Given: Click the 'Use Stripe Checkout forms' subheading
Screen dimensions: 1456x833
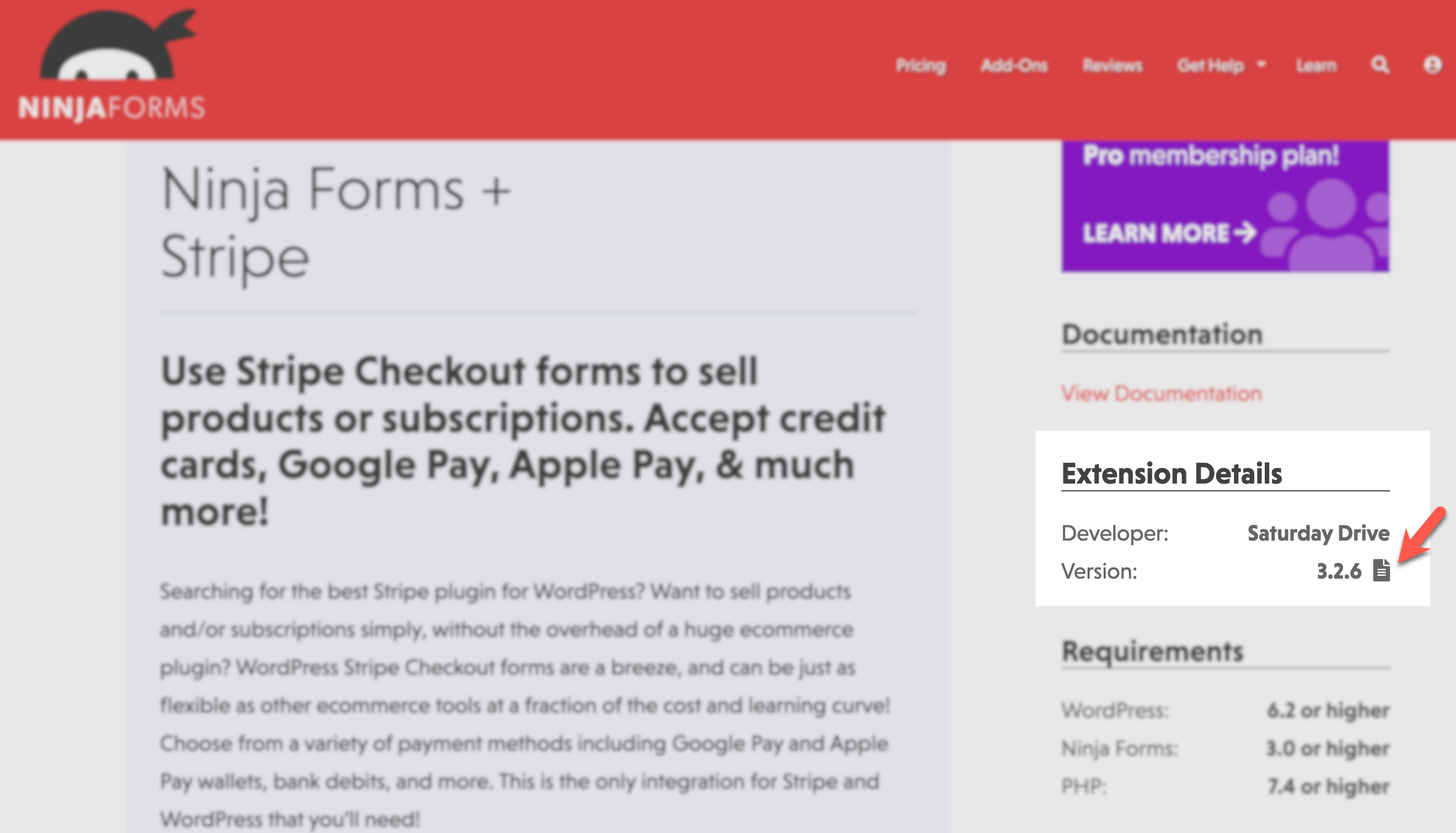Looking at the screenshot, I should (522, 441).
